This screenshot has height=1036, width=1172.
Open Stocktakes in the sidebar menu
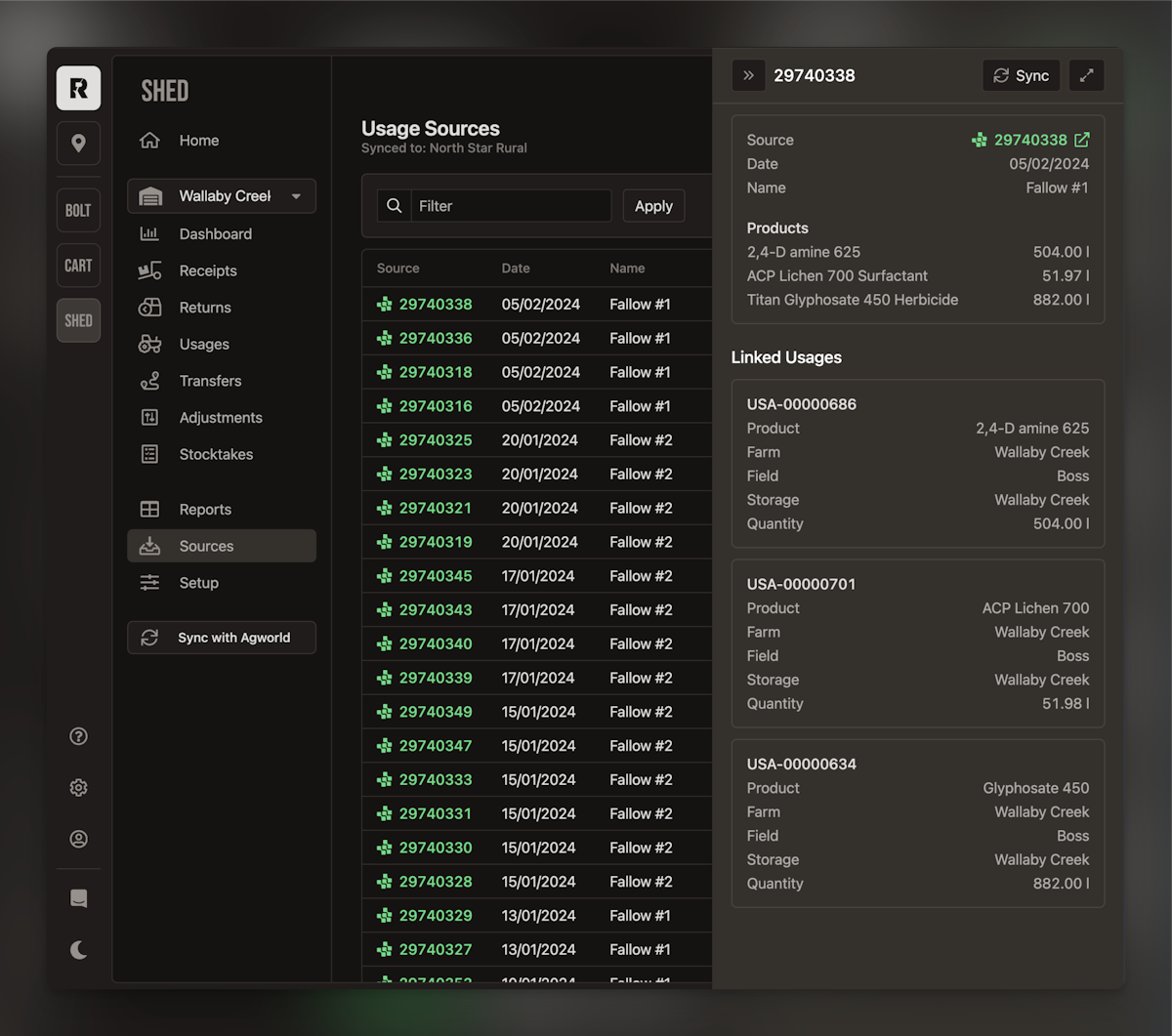click(216, 454)
